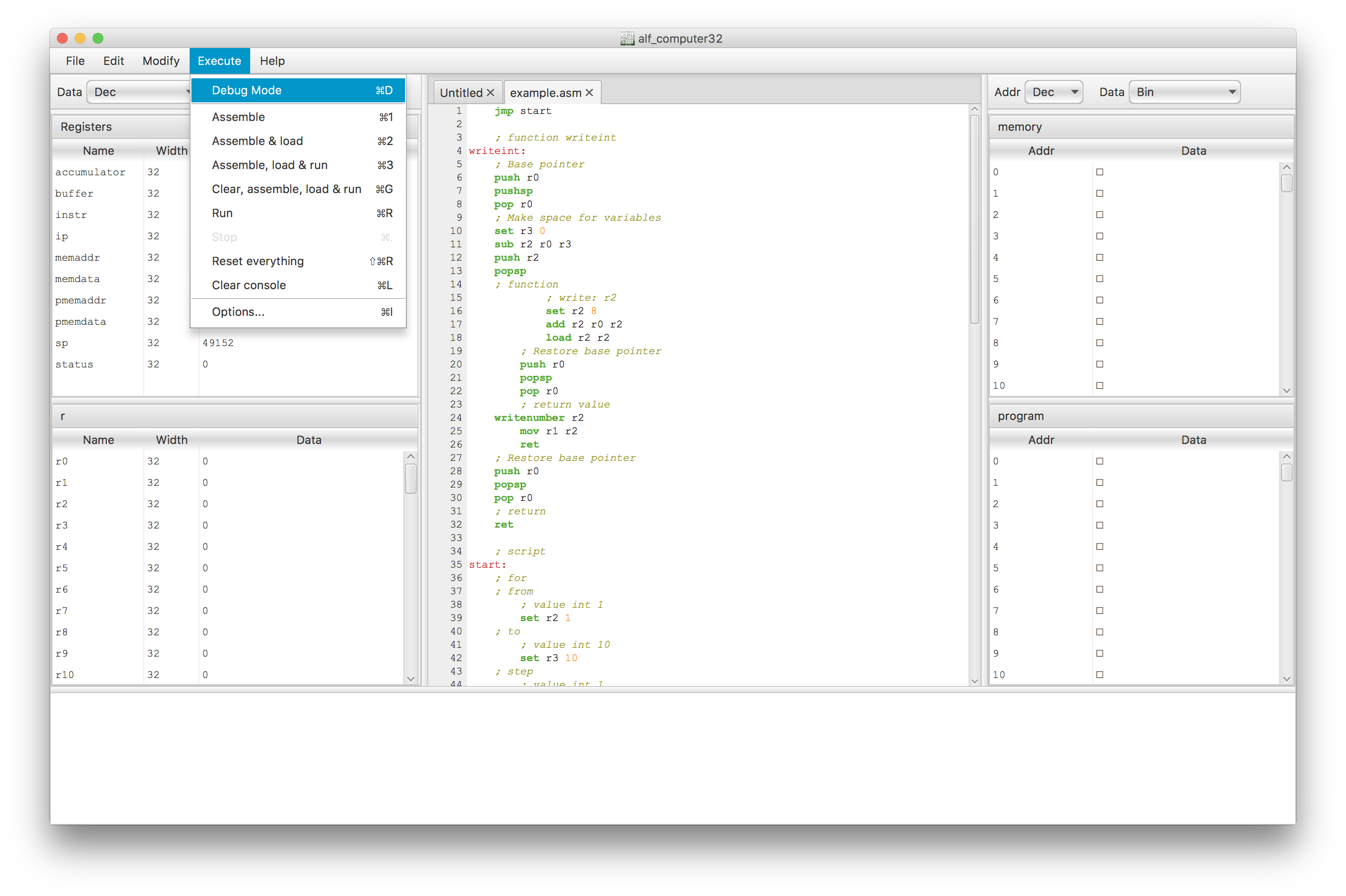Viewport: 1346px width, 896px height.
Task: Select Assemble & load option
Action: [x=298, y=141]
